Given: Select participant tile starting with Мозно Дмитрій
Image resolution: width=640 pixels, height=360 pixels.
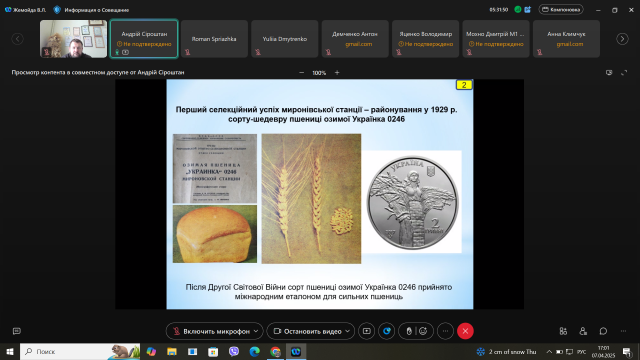Looking at the screenshot, I should 496,39.
